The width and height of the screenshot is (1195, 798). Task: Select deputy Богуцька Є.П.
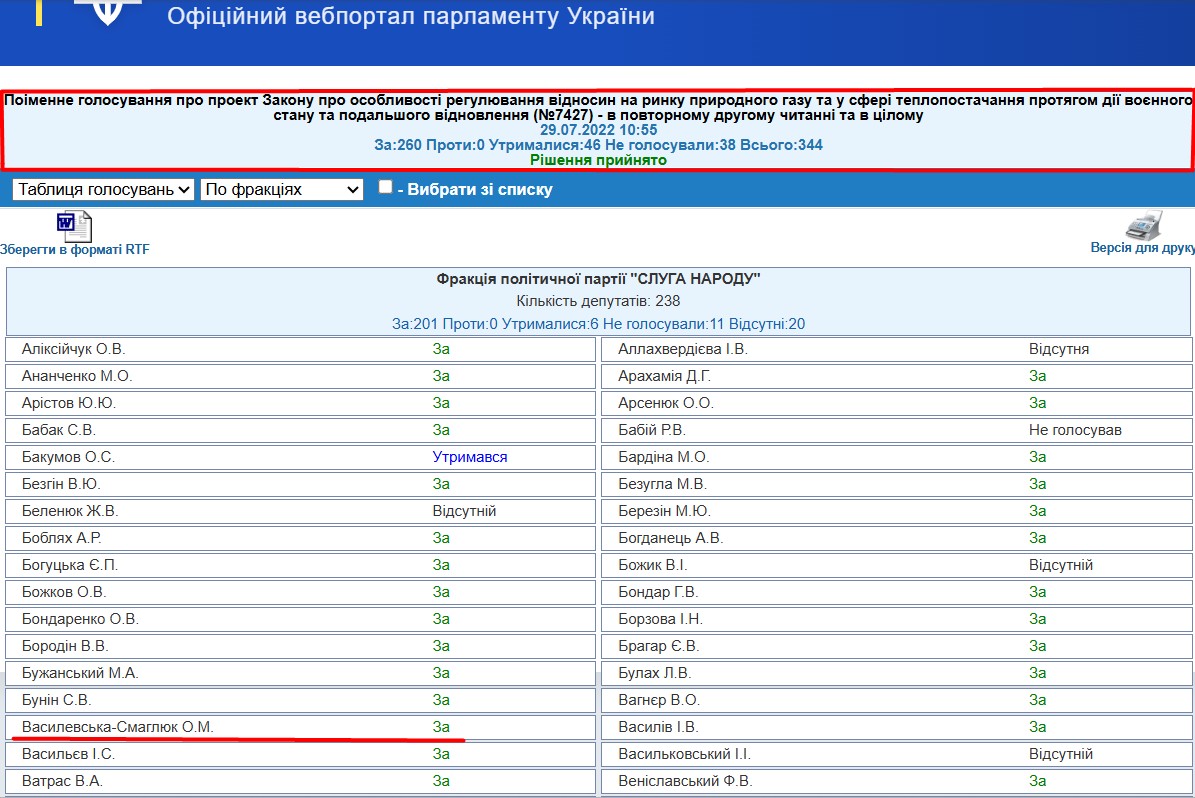[x=70, y=565]
